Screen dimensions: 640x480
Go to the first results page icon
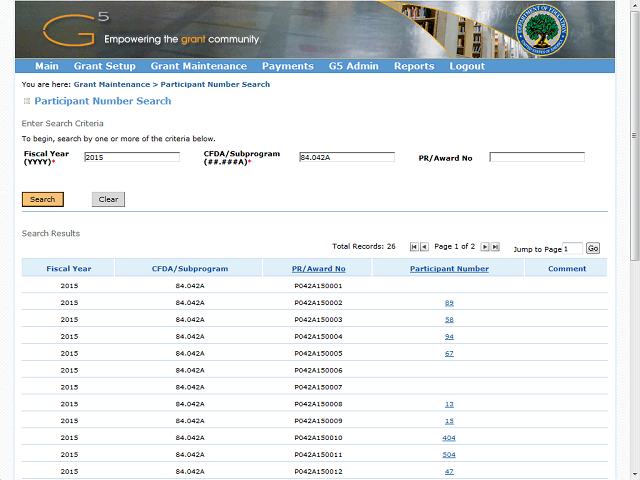[x=414, y=246]
